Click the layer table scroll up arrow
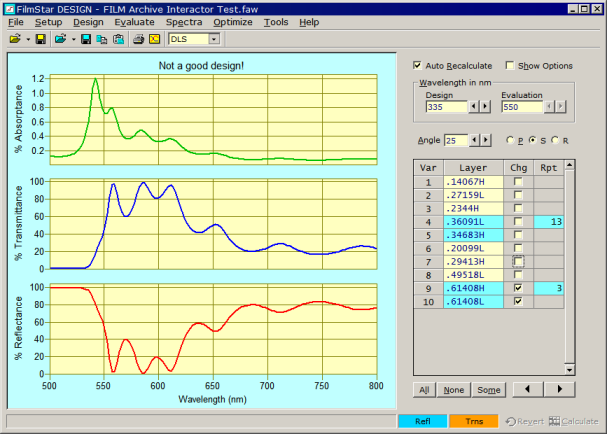 point(569,165)
